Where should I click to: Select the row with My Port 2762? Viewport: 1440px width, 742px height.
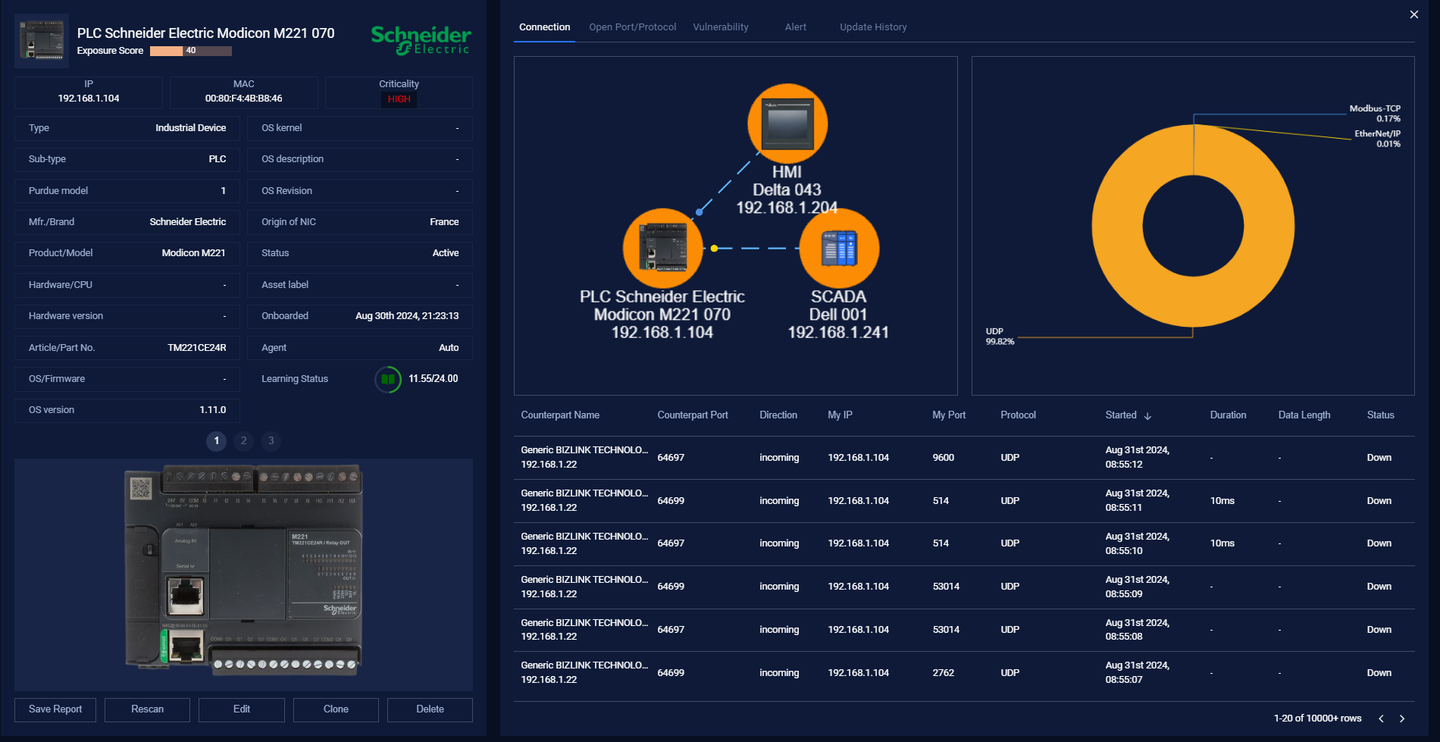point(964,673)
